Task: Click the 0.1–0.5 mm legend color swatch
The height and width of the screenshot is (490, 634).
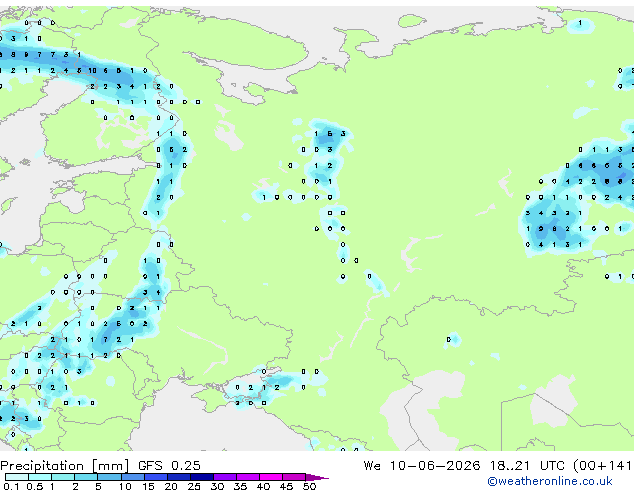Action: click(x=17, y=477)
